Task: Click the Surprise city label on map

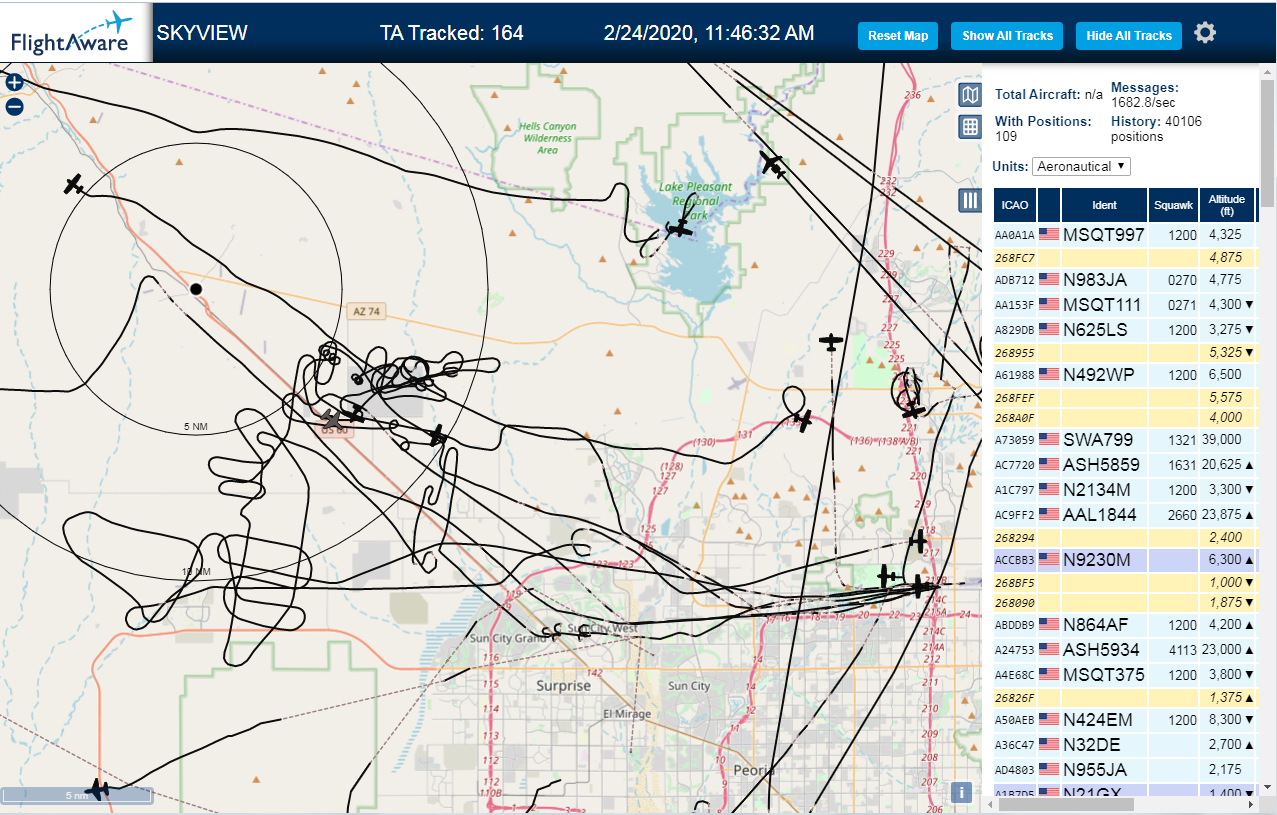Action: [x=564, y=686]
